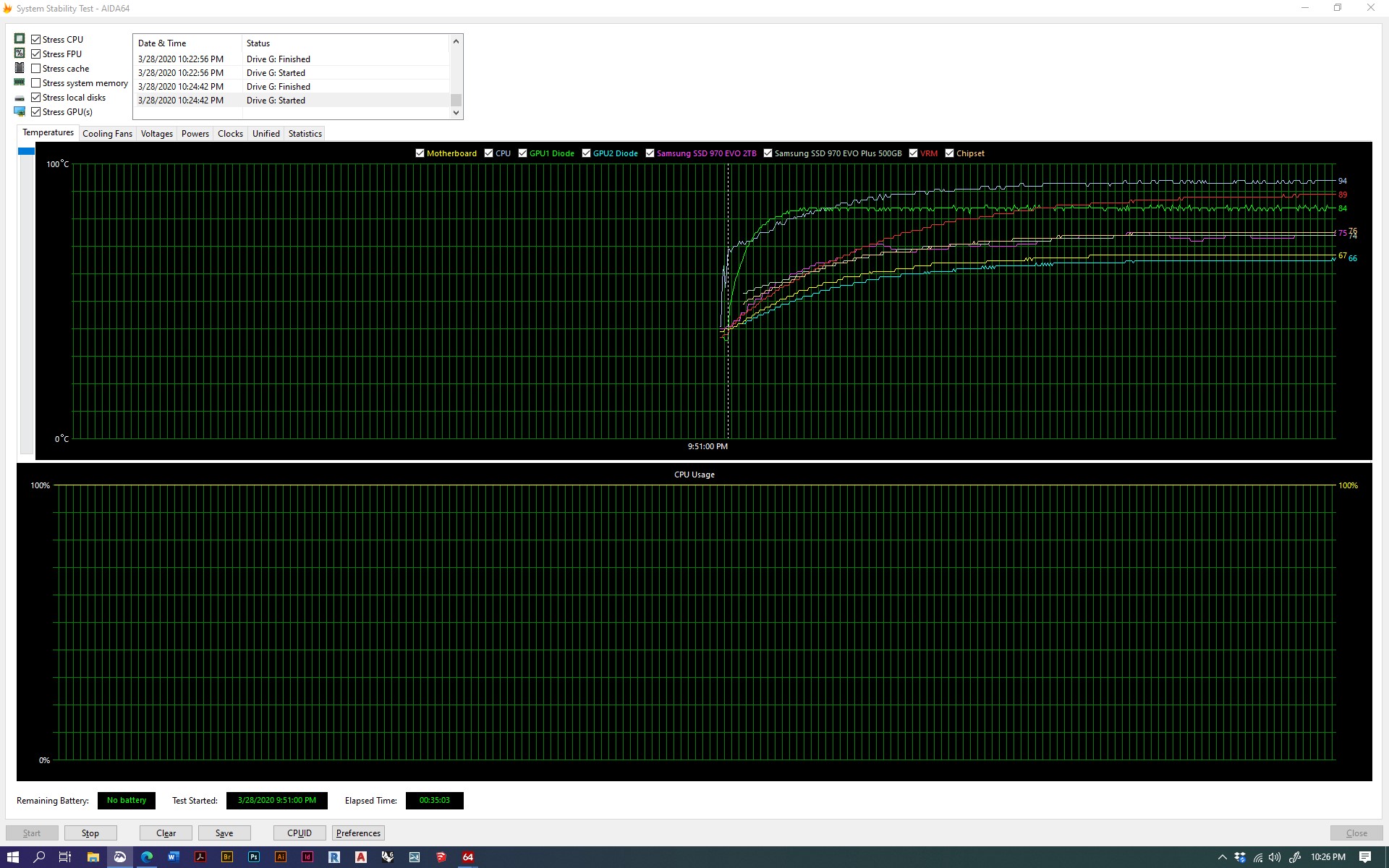
Task: Stop the stability test
Action: pyautogui.click(x=90, y=833)
